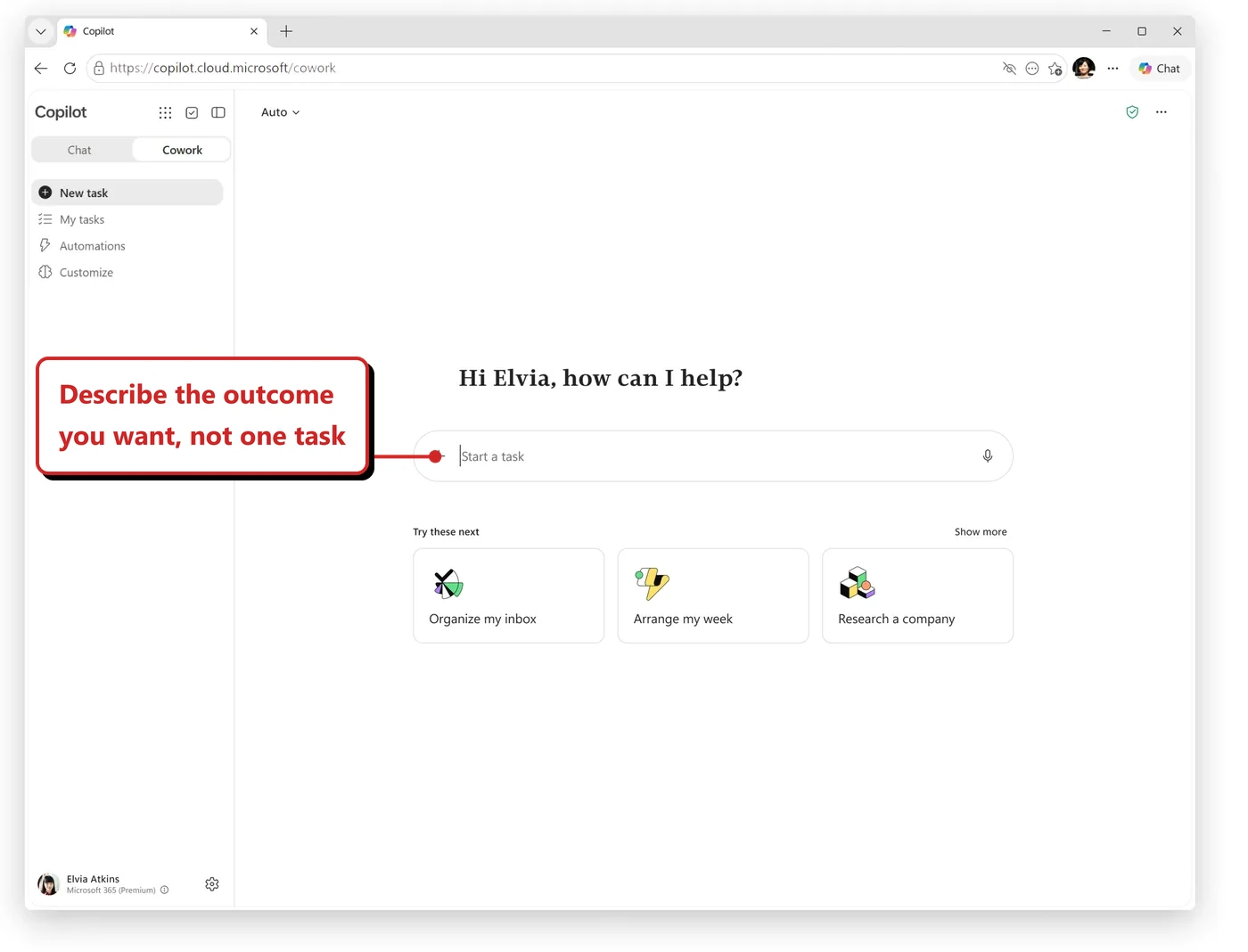Click the microphone icon in task box
The height and width of the screenshot is (952, 1248).
pyautogui.click(x=988, y=456)
